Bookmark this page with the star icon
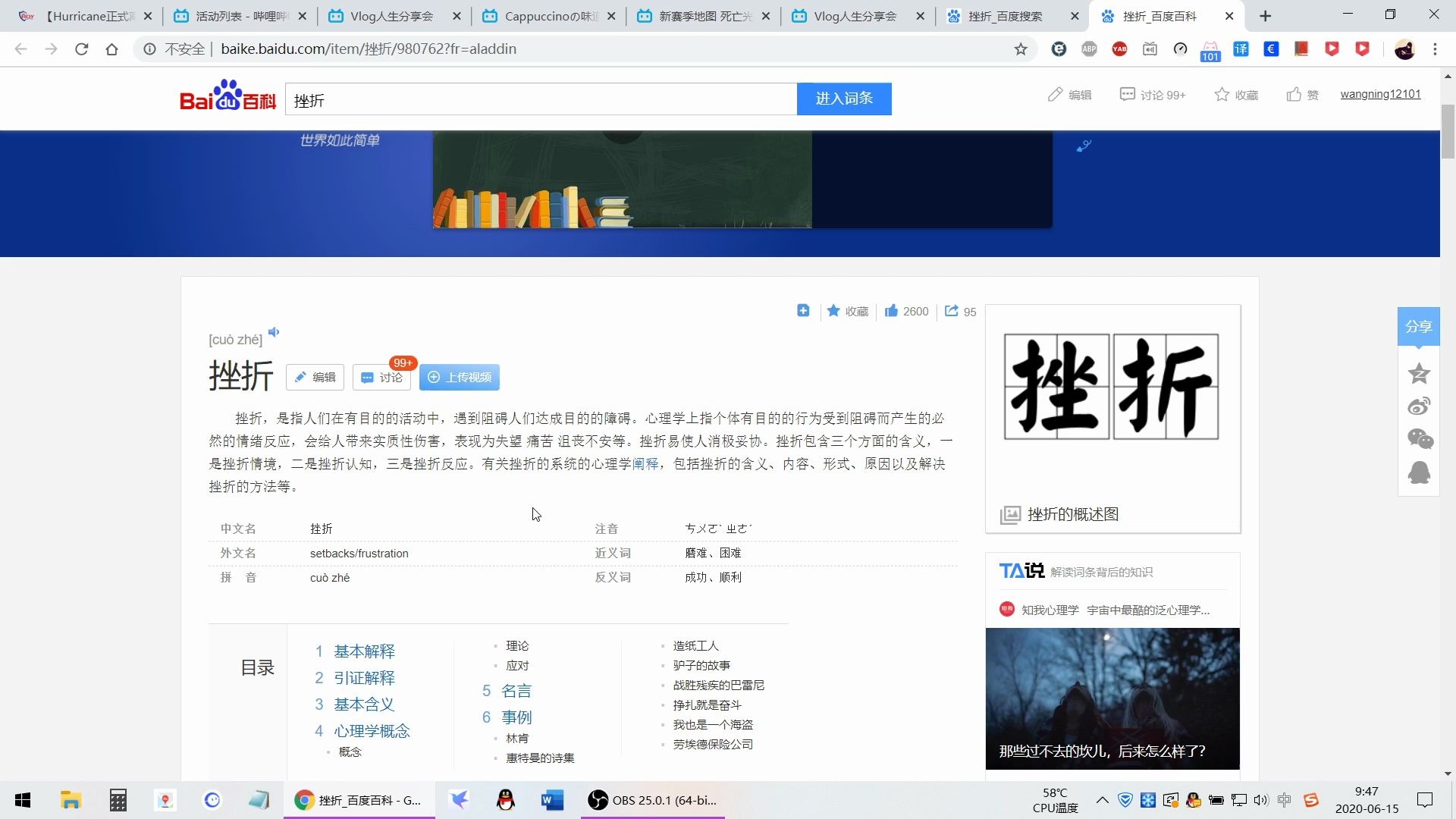 coord(1021,49)
